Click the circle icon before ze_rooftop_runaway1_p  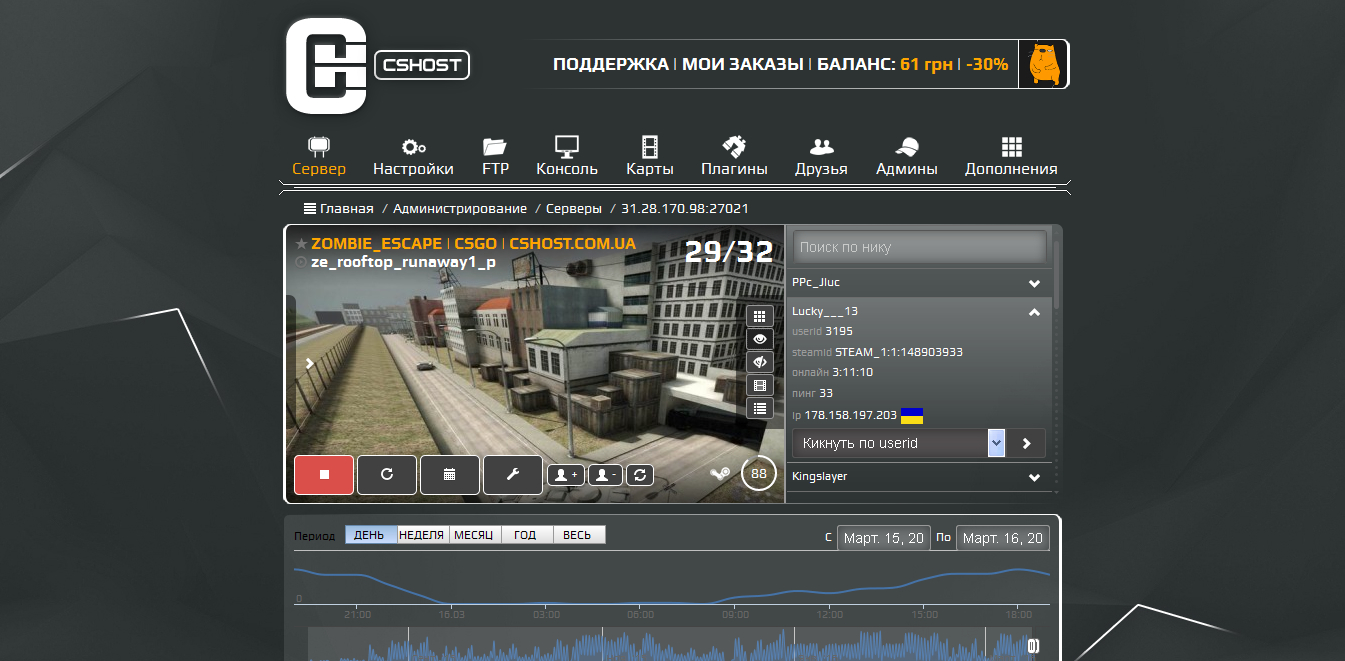(x=301, y=262)
